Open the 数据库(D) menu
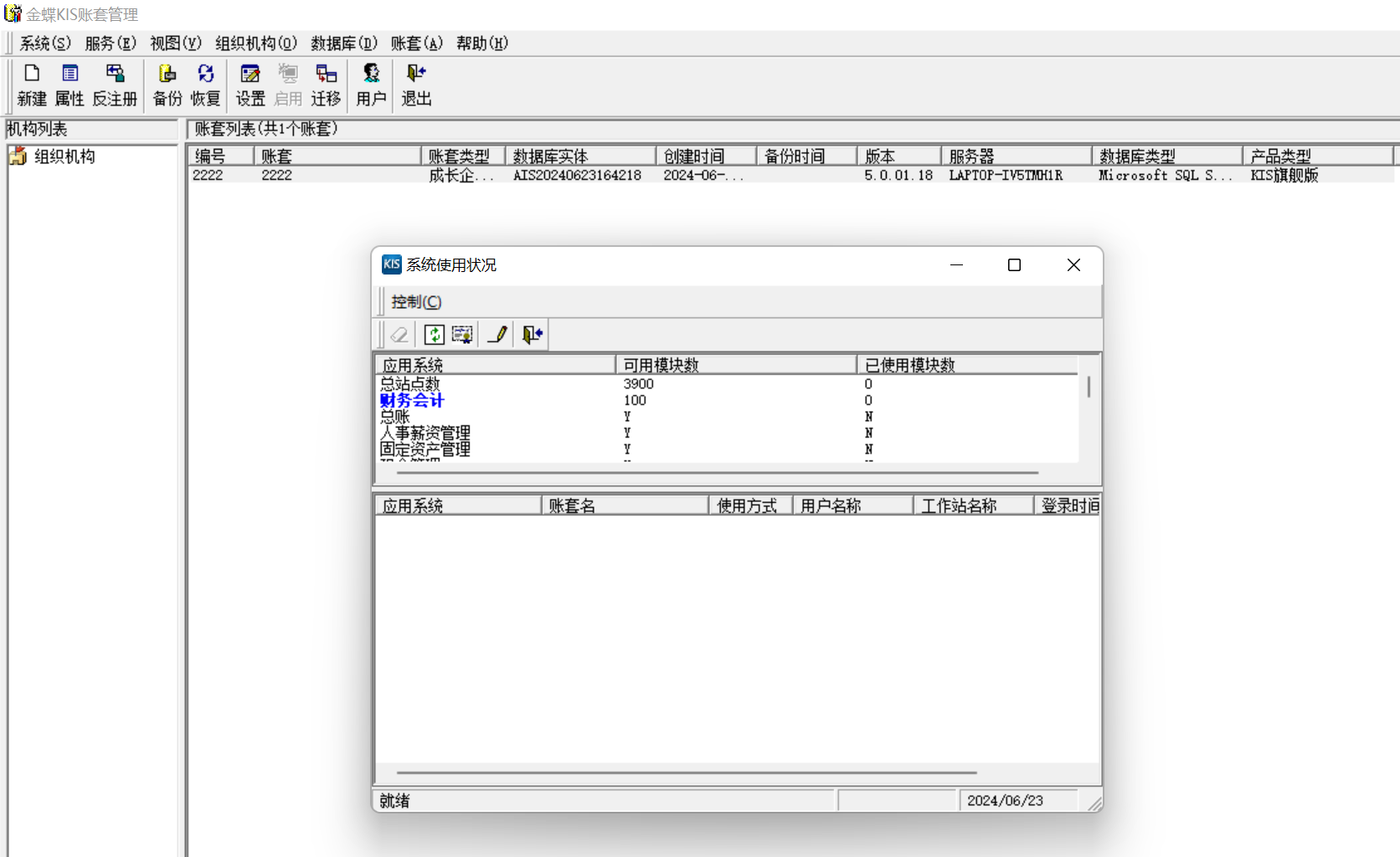Image resolution: width=1400 pixels, height=857 pixels. pos(344,44)
